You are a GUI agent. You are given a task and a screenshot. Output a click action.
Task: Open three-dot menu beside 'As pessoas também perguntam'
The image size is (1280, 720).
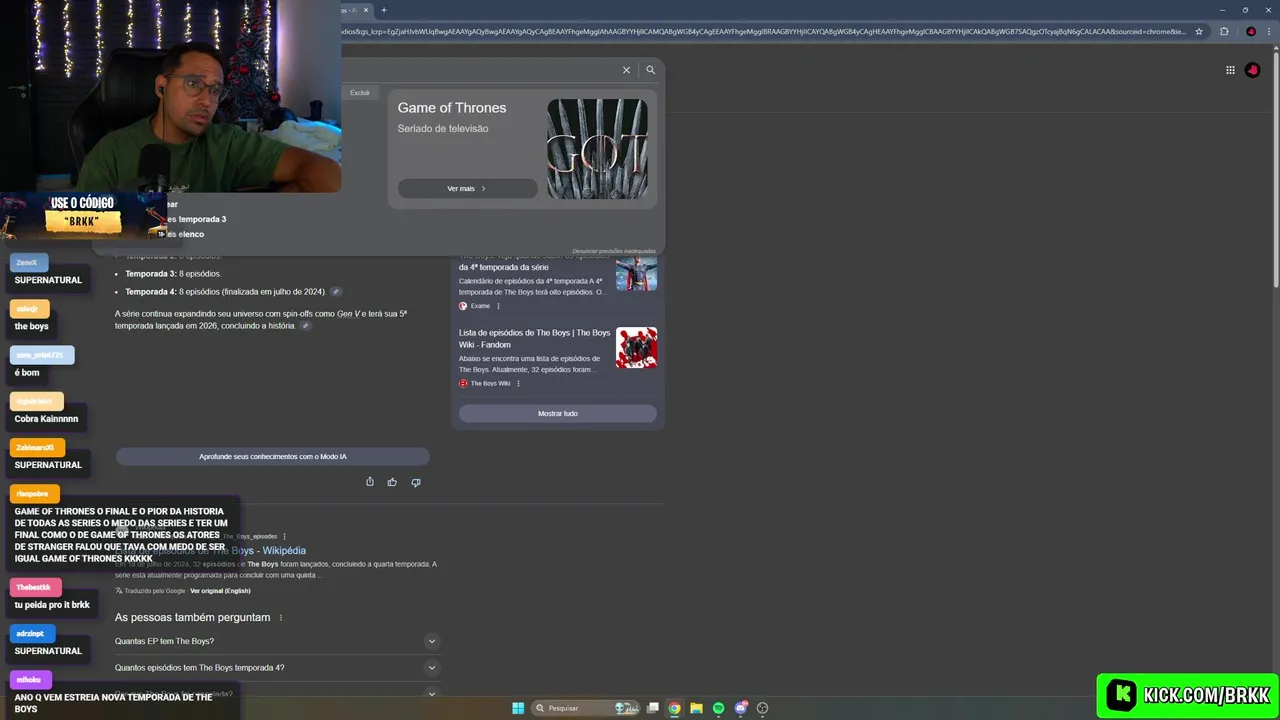[281, 618]
